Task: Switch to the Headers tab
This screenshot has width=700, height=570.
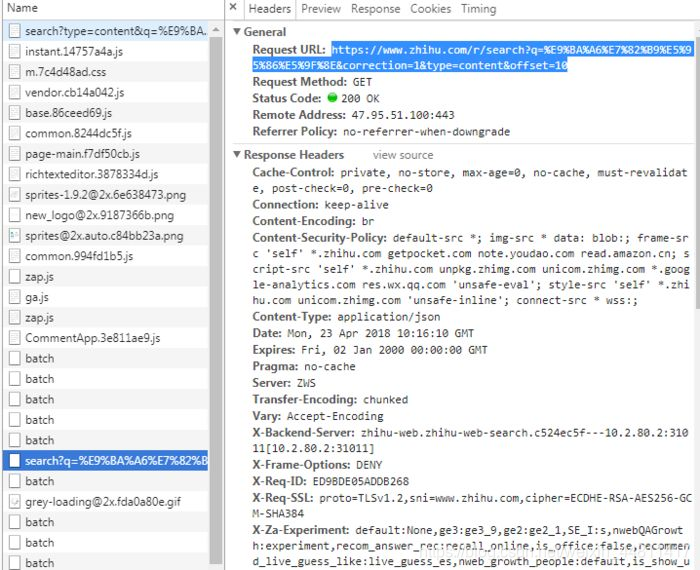Action: coord(270,9)
